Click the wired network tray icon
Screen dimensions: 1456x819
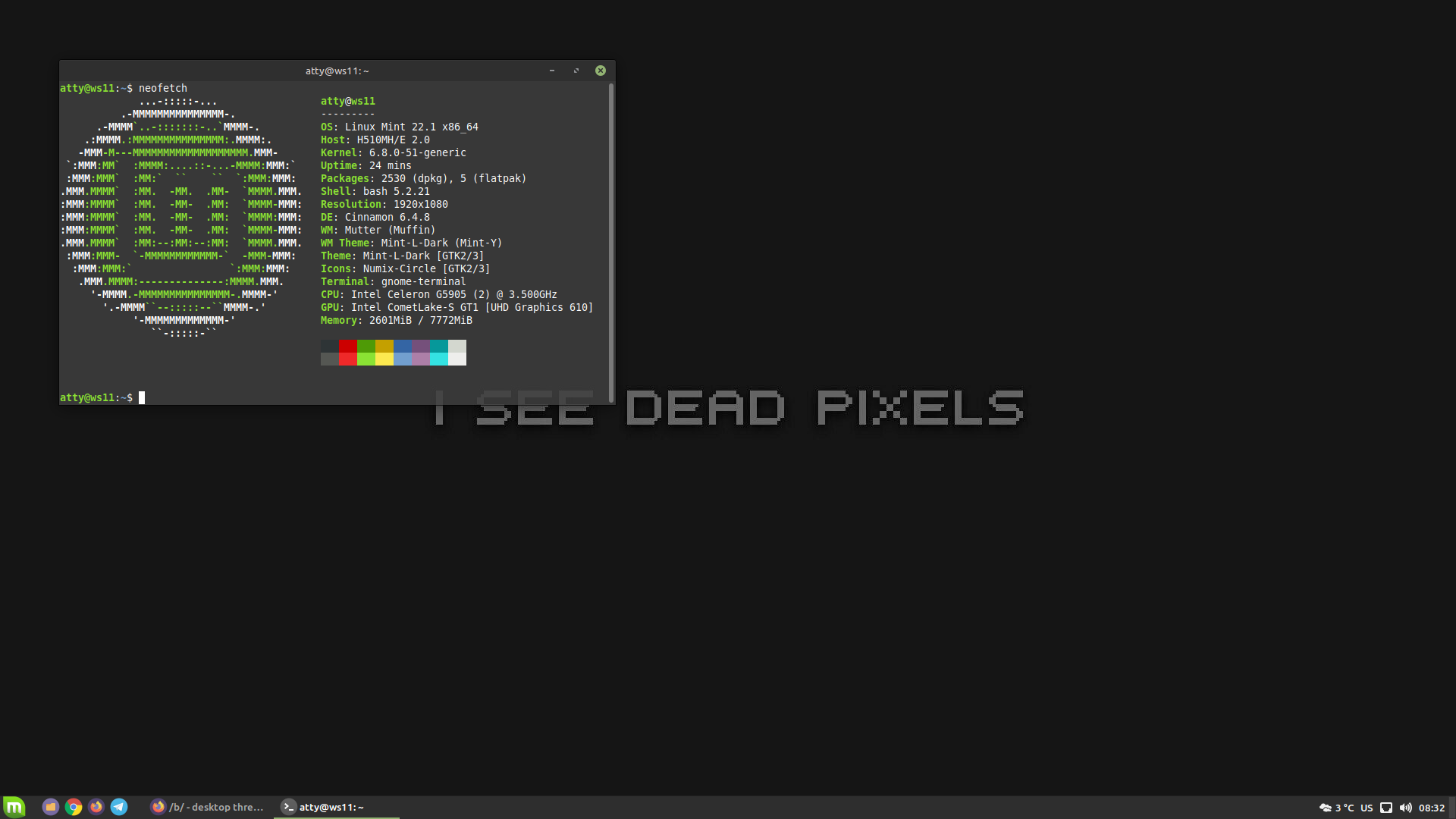1386,808
